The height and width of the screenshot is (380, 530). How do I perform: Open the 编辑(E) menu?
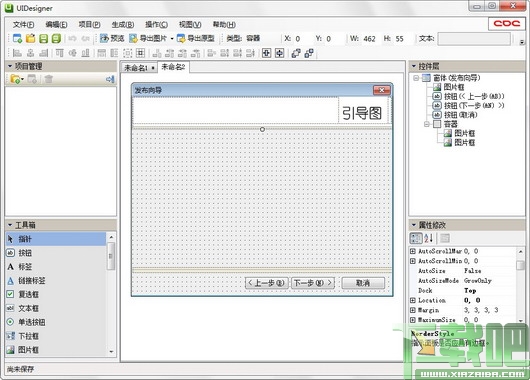point(56,25)
